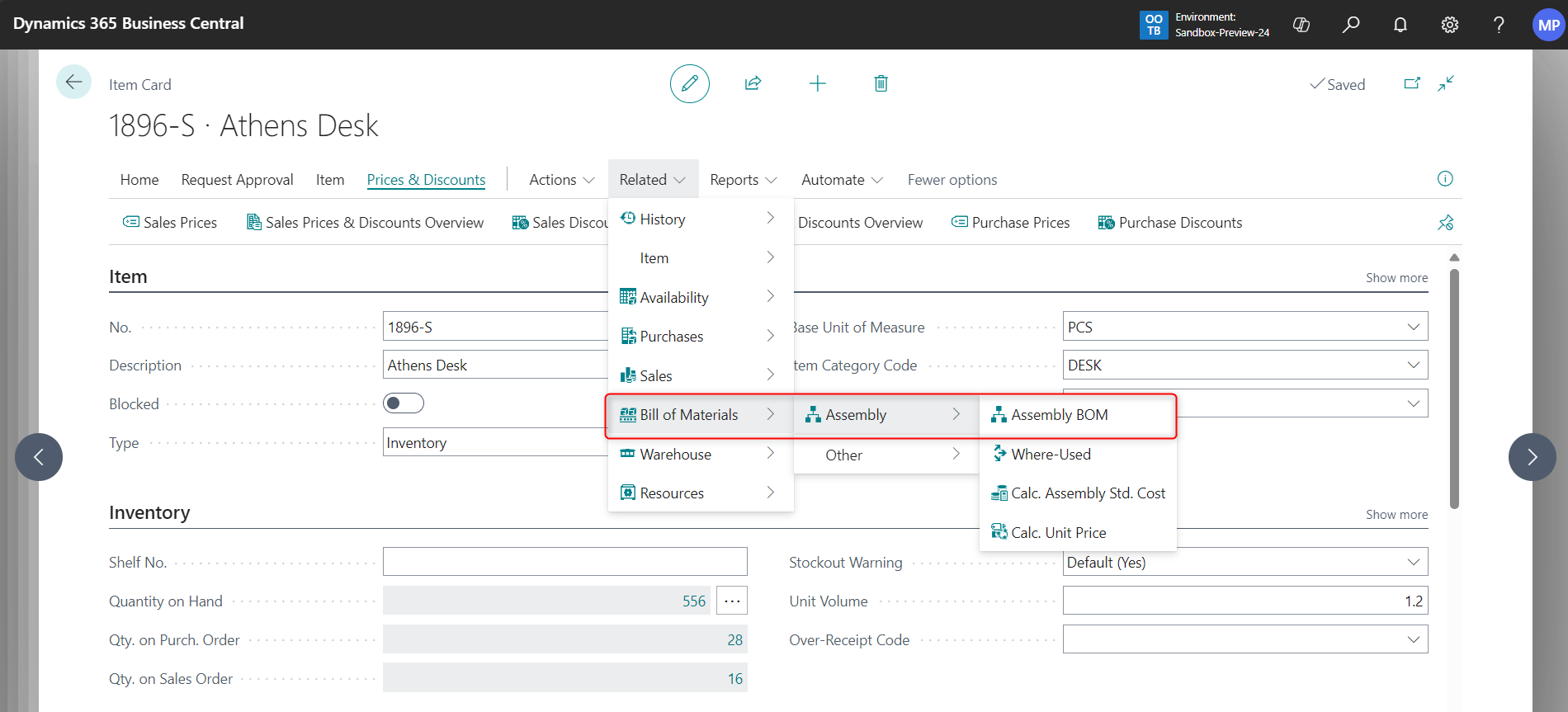The height and width of the screenshot is (712, 1568).
Task: Open Over-Receipt Code dropdown
Action: click(x=1413, y=639)
